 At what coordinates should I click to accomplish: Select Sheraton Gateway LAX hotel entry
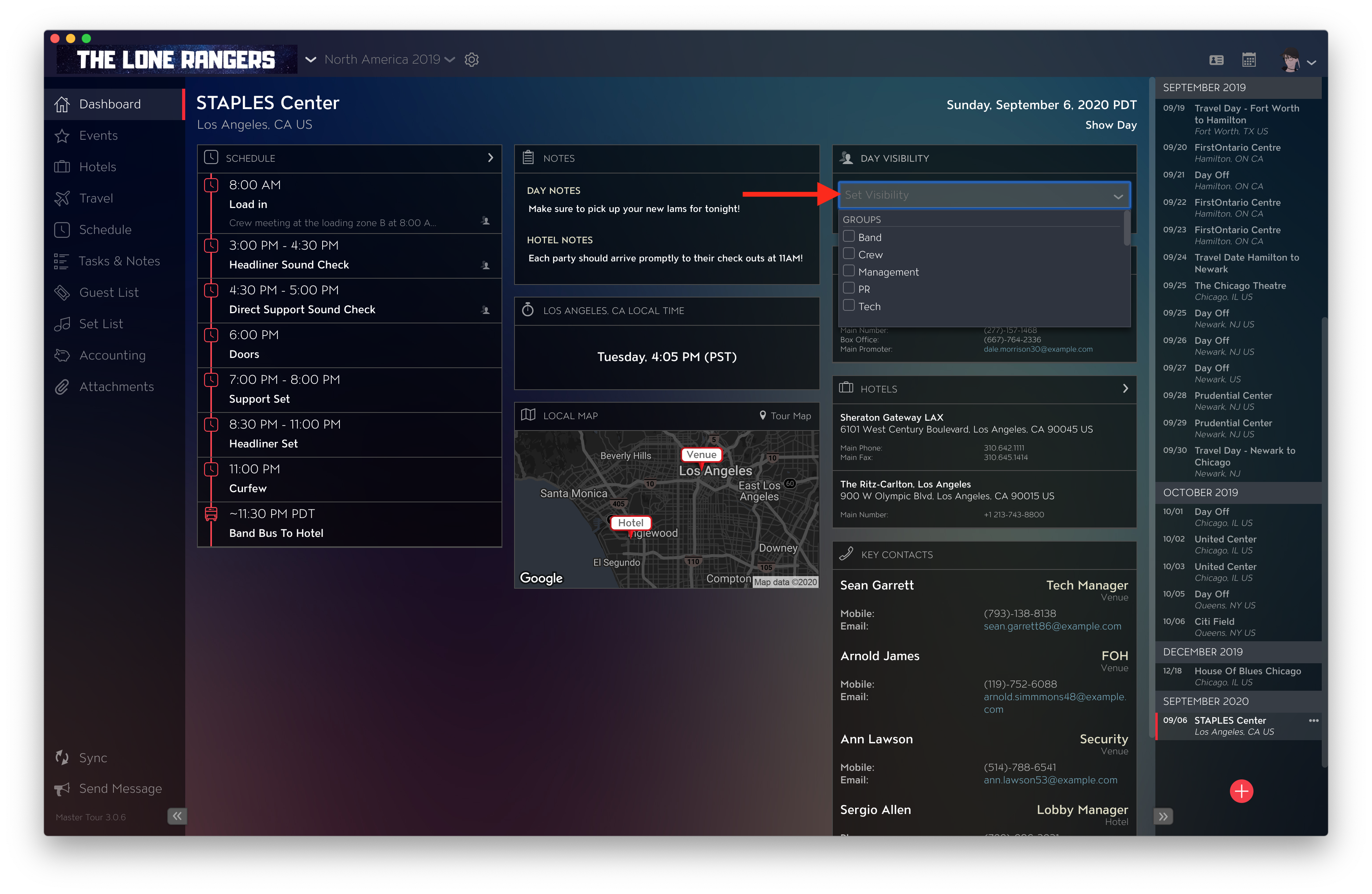[x=984, y=437]
